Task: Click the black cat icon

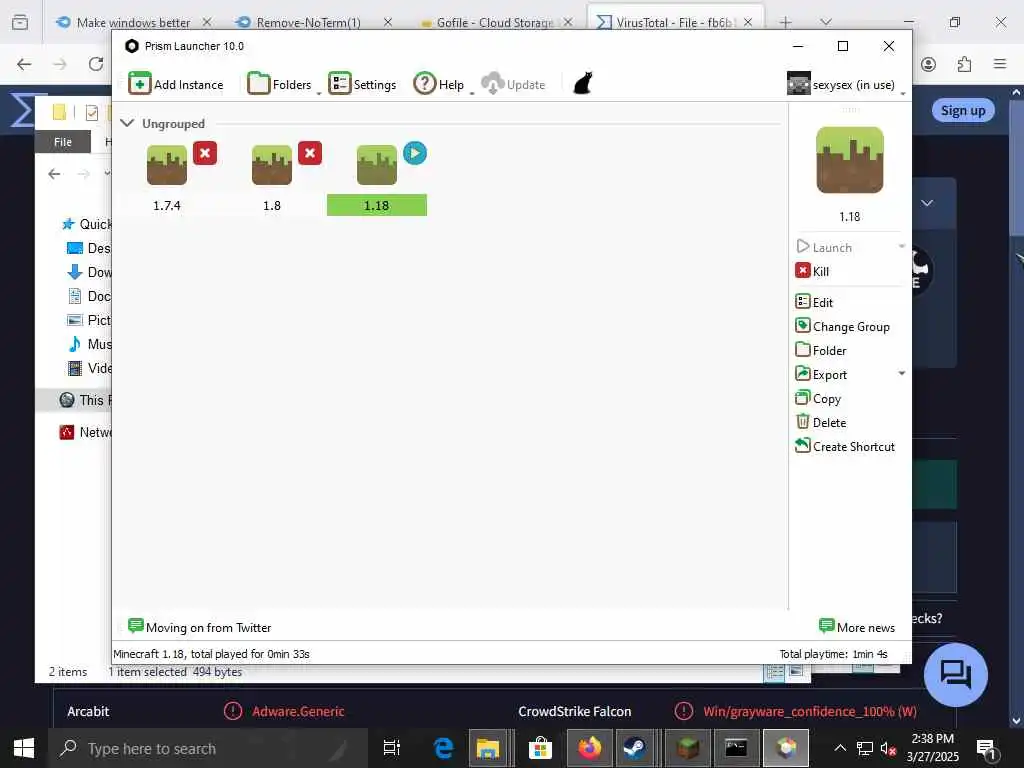Action: 583,84
